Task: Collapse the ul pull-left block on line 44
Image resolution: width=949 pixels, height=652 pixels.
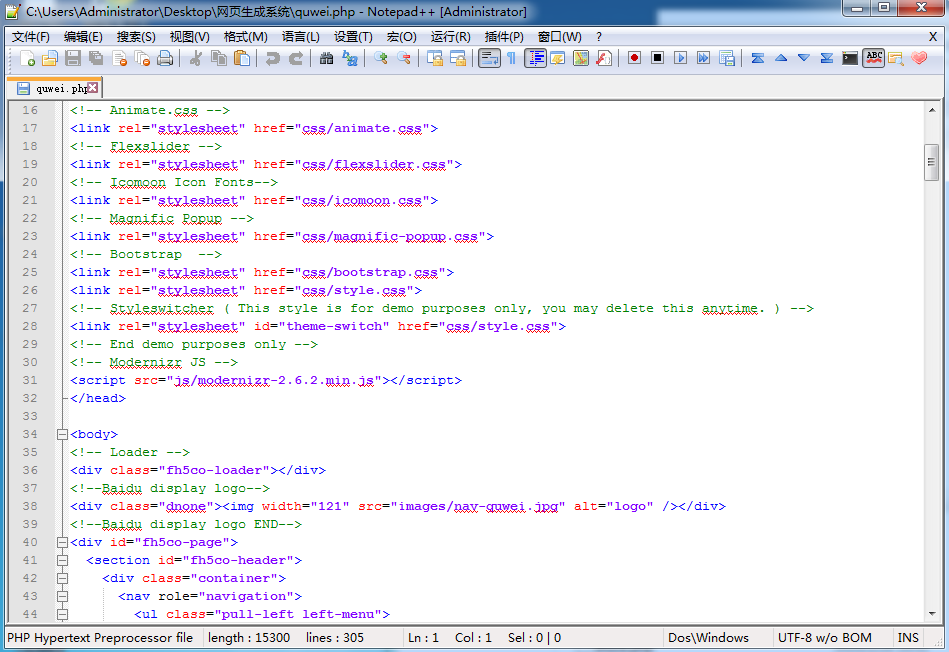Action: (62, 614)
